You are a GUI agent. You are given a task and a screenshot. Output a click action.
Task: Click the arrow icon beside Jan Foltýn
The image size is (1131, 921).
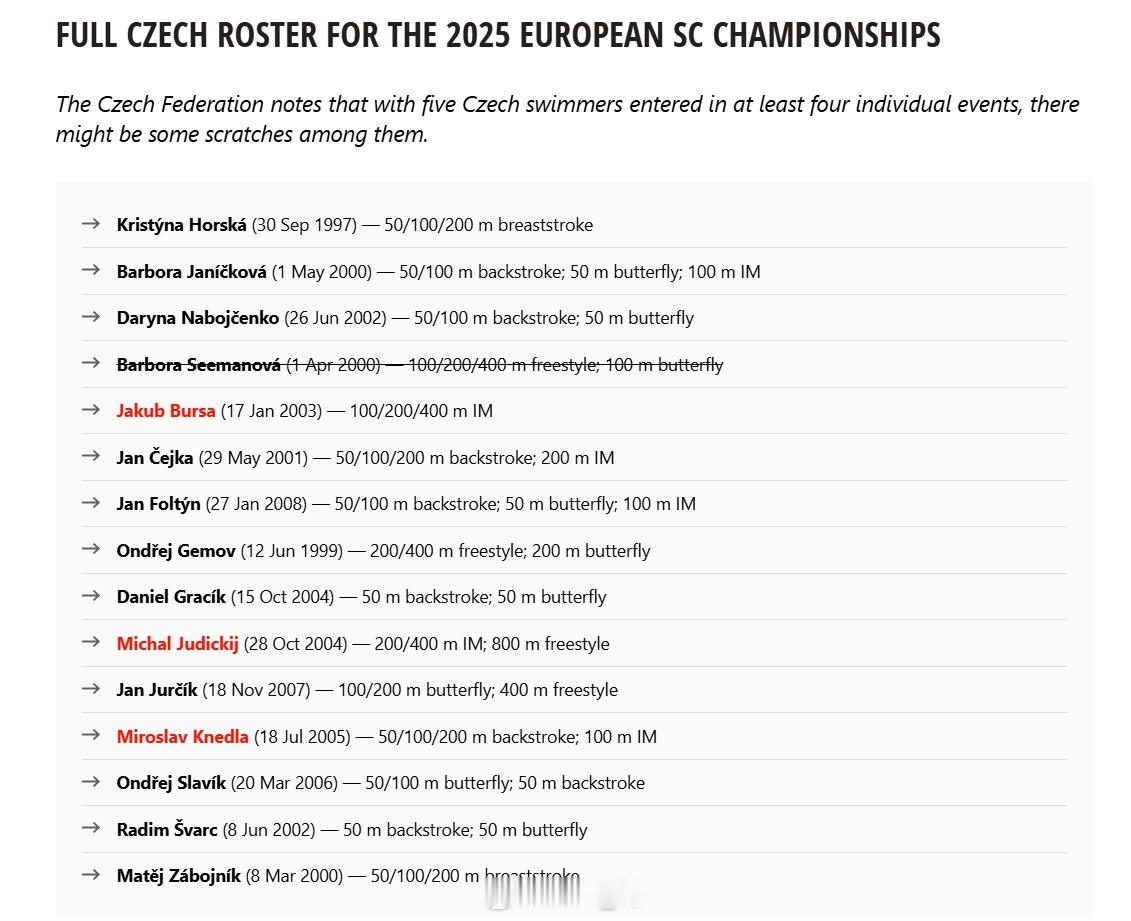click(x=91, y=502)
